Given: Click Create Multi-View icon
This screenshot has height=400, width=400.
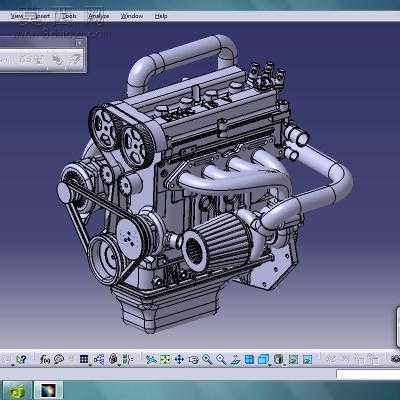Looking at the screenshot, I should [x=249, y=359].
